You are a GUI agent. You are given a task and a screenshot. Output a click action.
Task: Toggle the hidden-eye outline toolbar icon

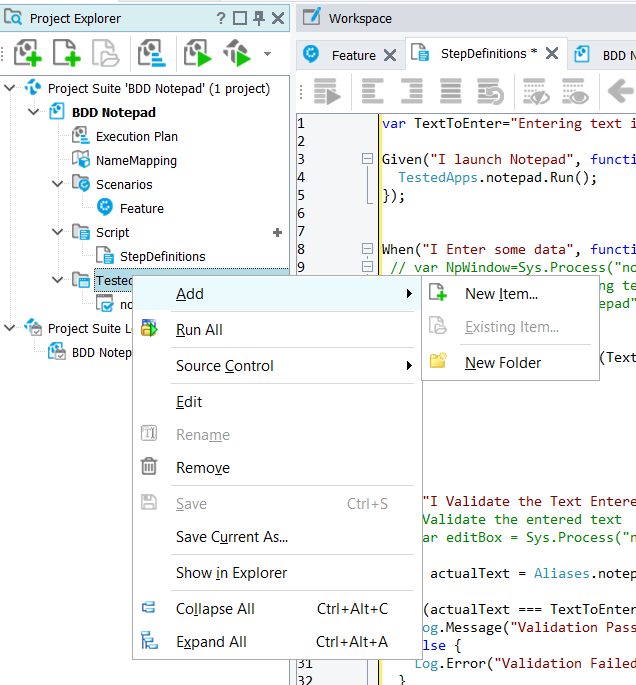pos(536,91)
